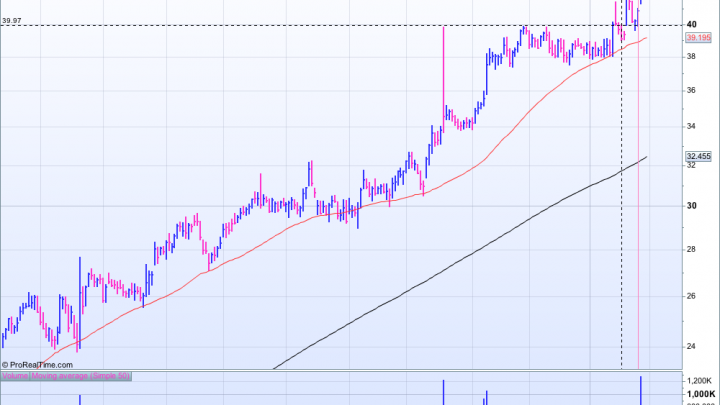This screenshot has height=405, width=720.
Task: Select the 30 price axis label
Action: pyautogui.click(x=692, y=206)
